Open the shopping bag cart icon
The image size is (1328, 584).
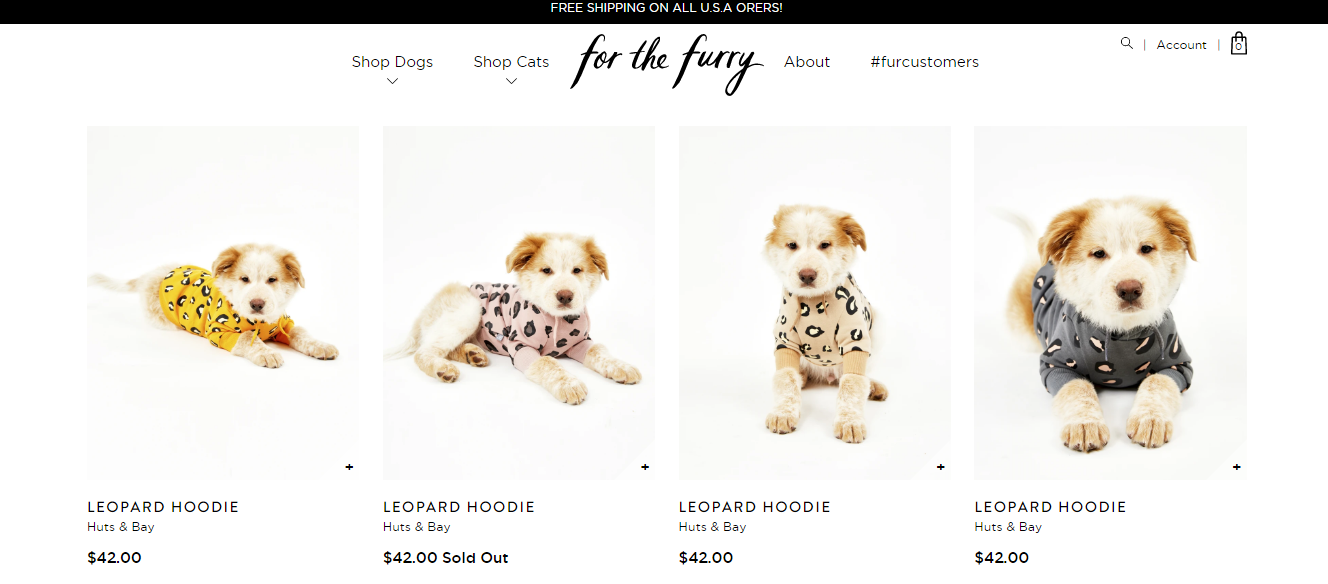tap(1239, 44)
